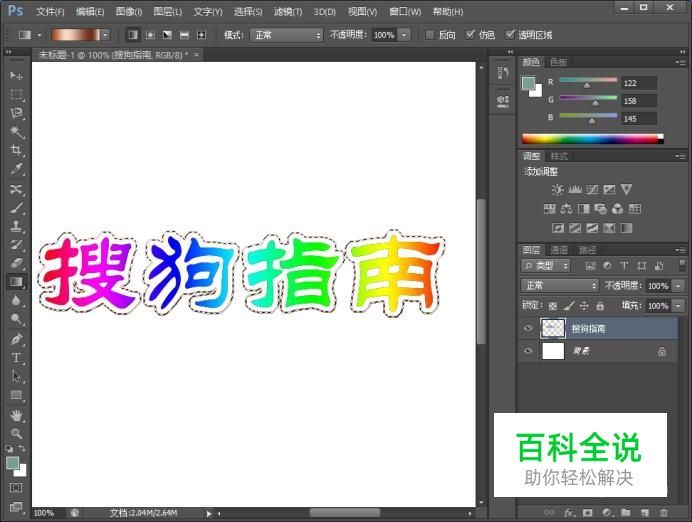This screenshot has width=692, height=522.
Task: Click the 背景 layer thumbnail
Action: click(x=553, y=351)
